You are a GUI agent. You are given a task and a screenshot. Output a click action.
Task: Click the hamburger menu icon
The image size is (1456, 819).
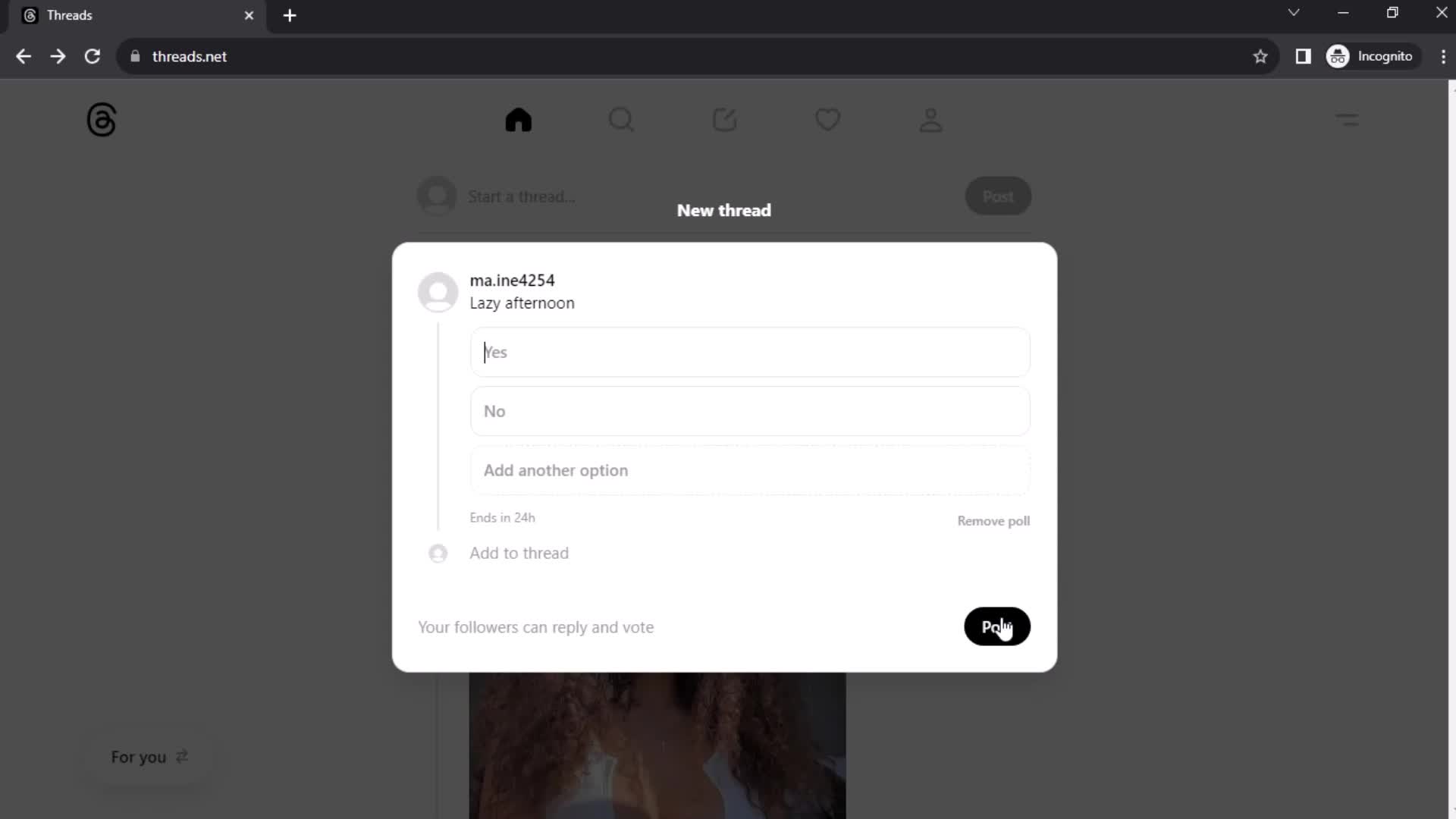[1348, 119]
